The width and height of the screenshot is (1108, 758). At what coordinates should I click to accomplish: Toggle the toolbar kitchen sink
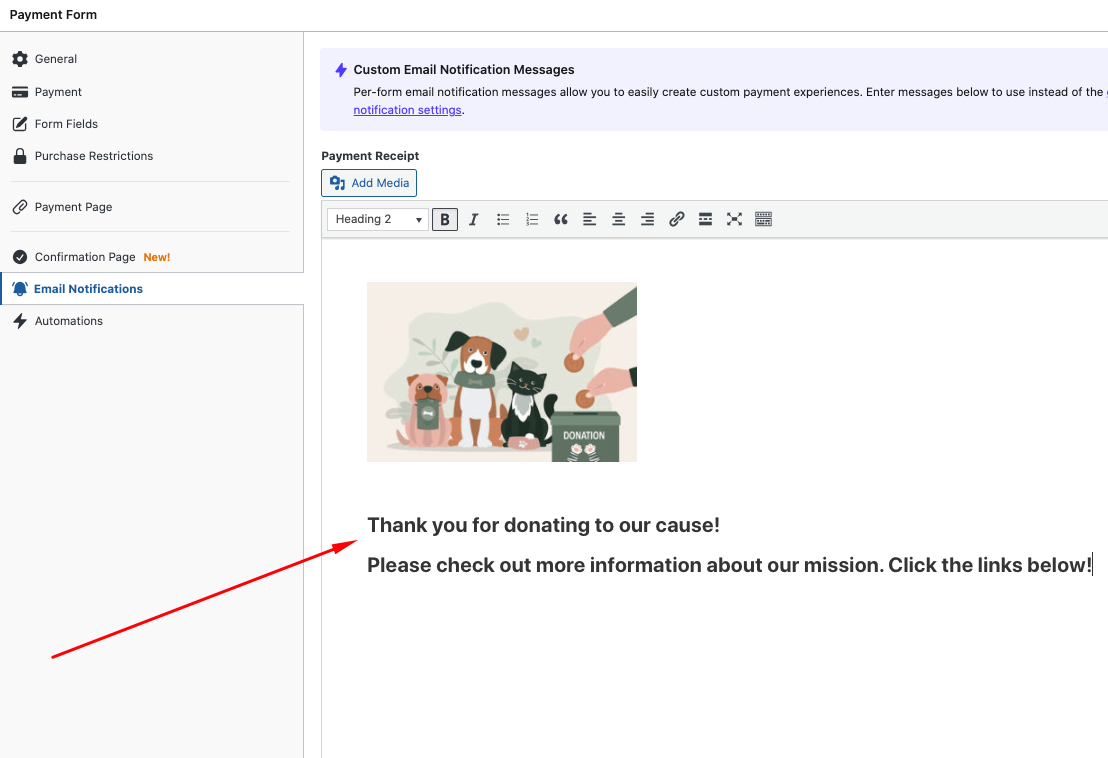(764, 219)
